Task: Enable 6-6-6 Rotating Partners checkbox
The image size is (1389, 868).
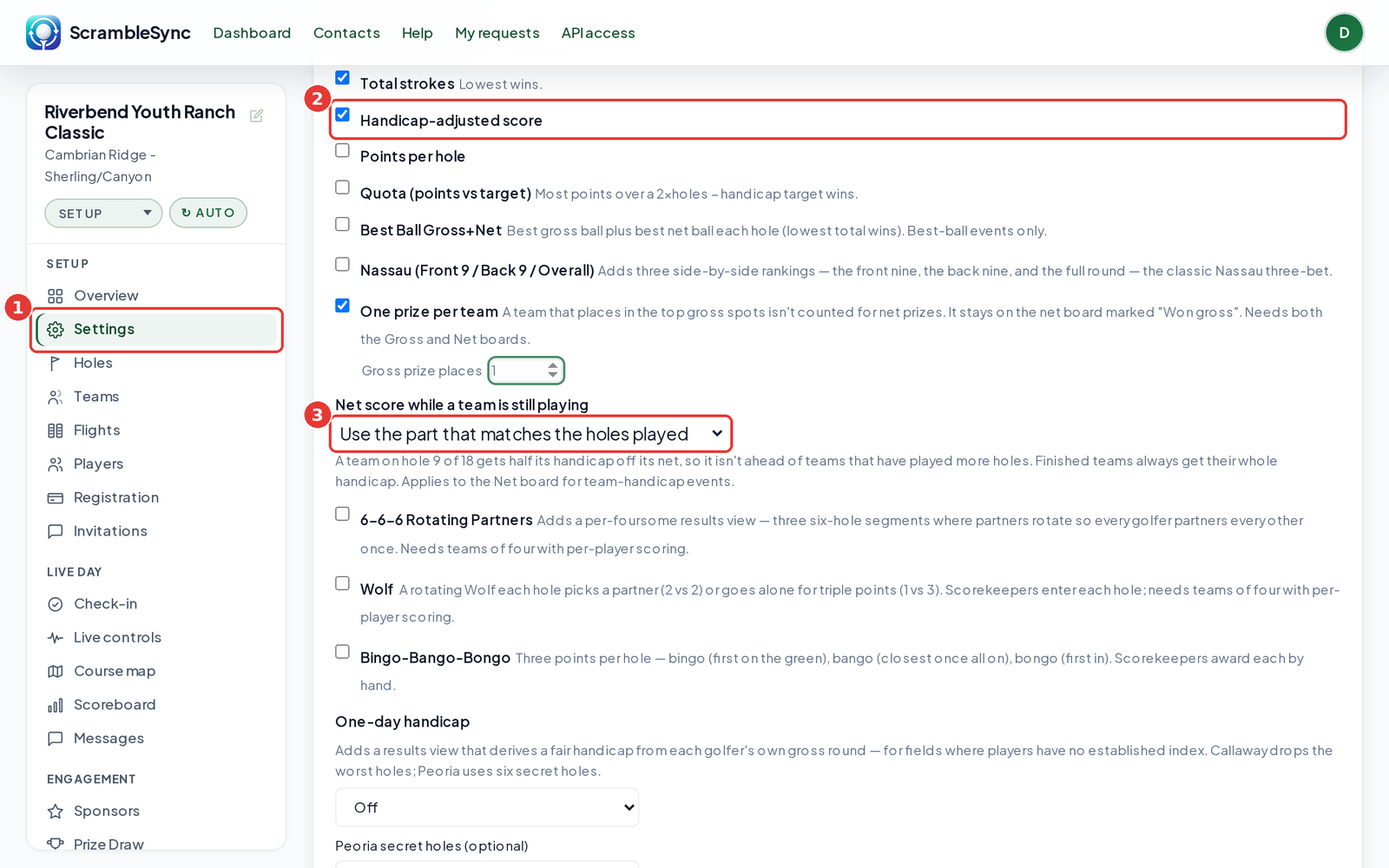Action: (343, 515)
